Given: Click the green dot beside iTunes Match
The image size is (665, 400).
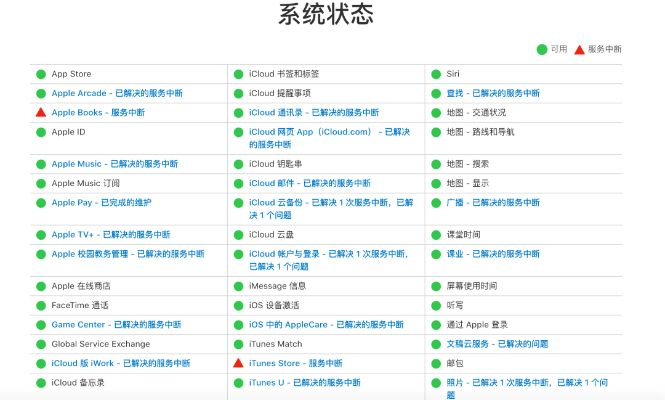Looking at the screenshot, I should click(x=238, y=344).
